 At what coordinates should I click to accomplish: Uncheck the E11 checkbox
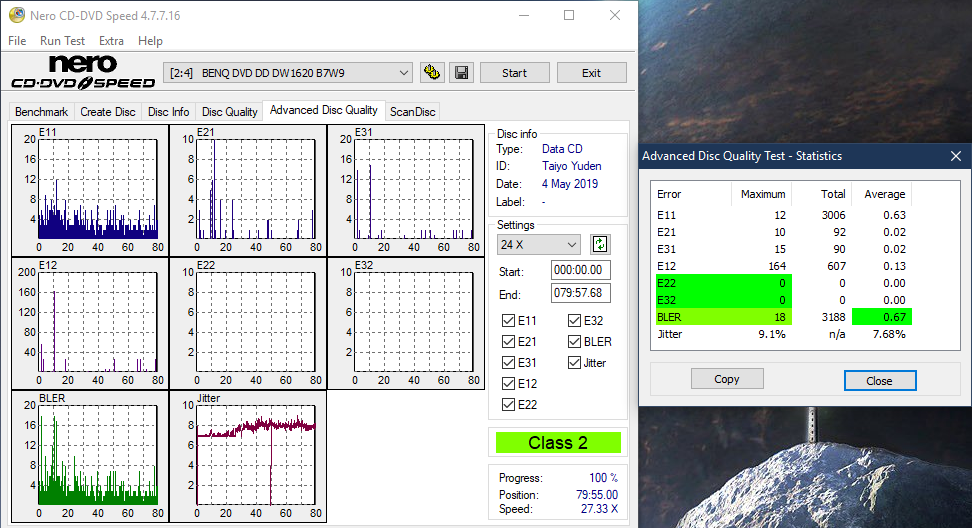point(510,321)
